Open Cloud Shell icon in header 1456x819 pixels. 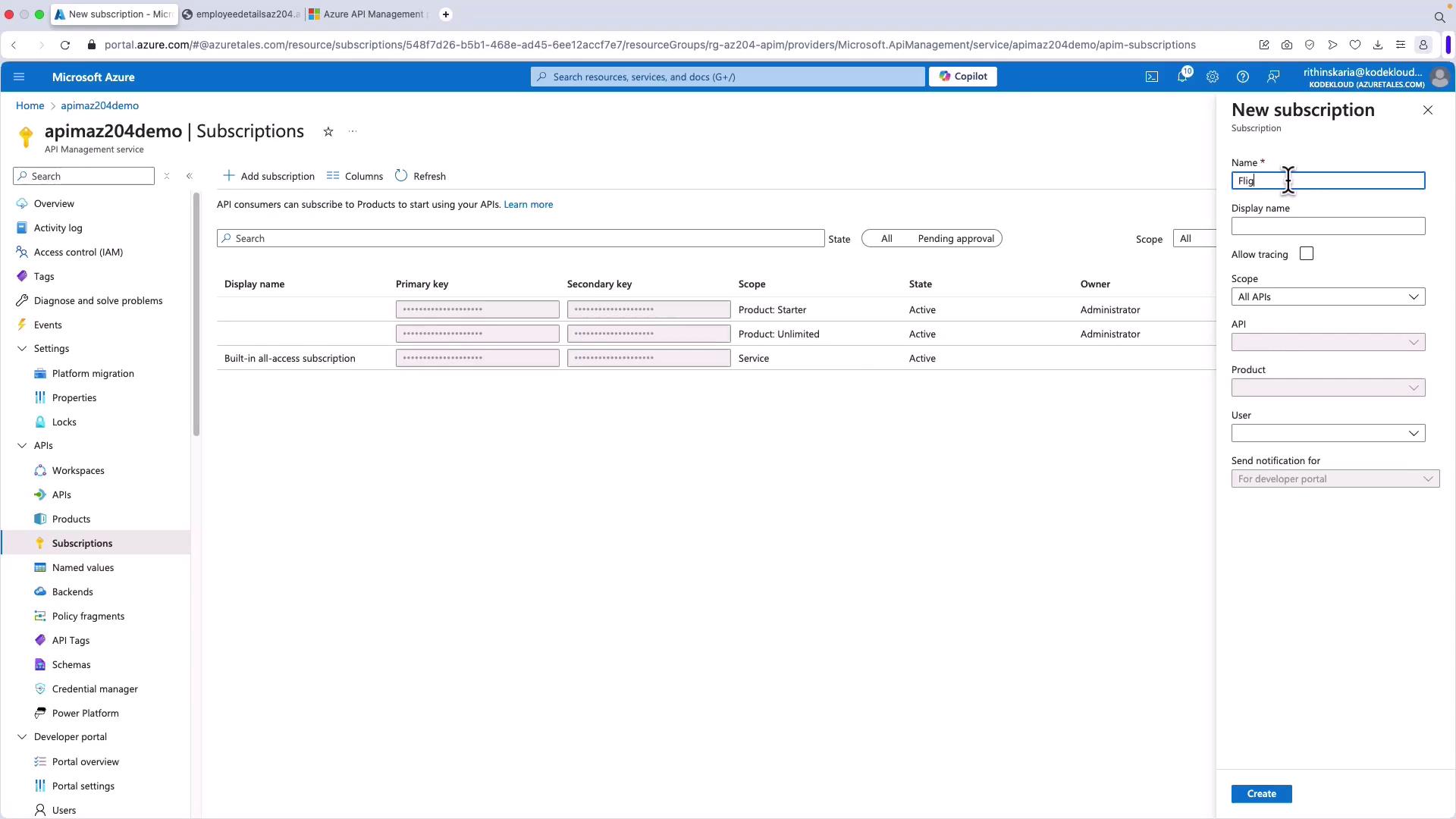[x=1152, y=77]
